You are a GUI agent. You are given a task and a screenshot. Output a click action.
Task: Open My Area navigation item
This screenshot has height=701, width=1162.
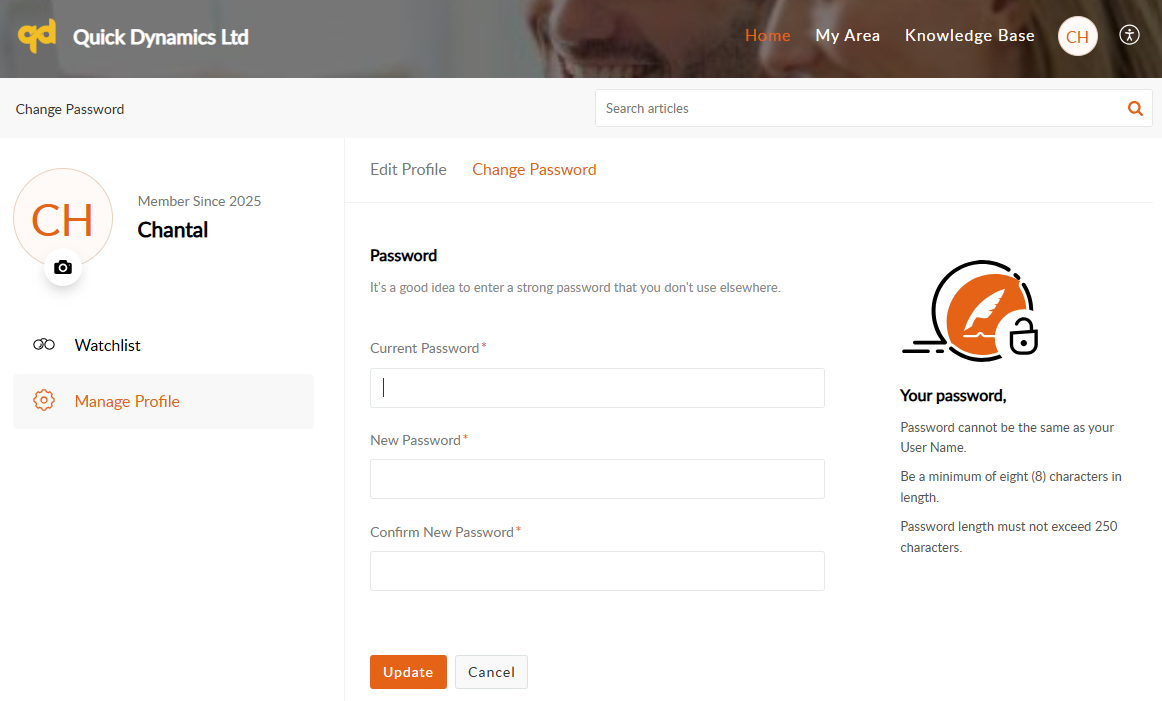pos(847,36)
